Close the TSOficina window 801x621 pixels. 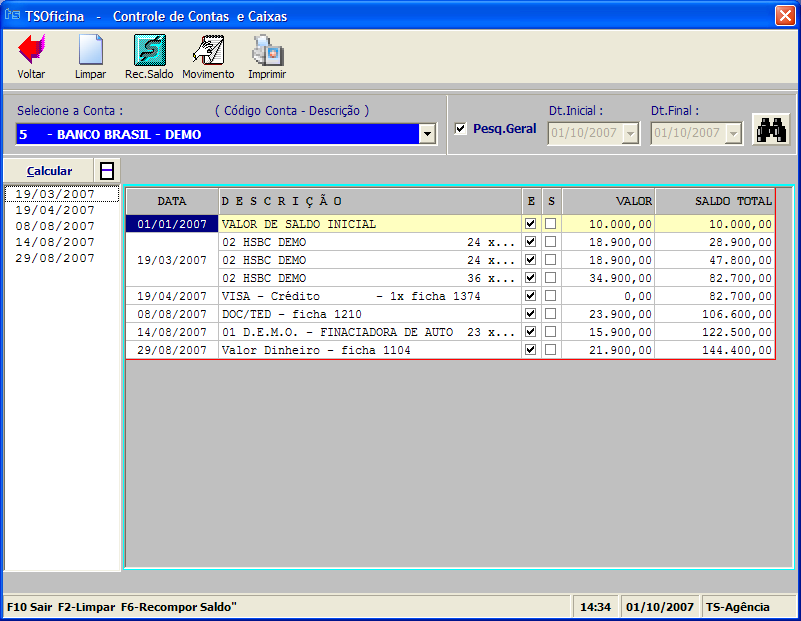point(785,15)
